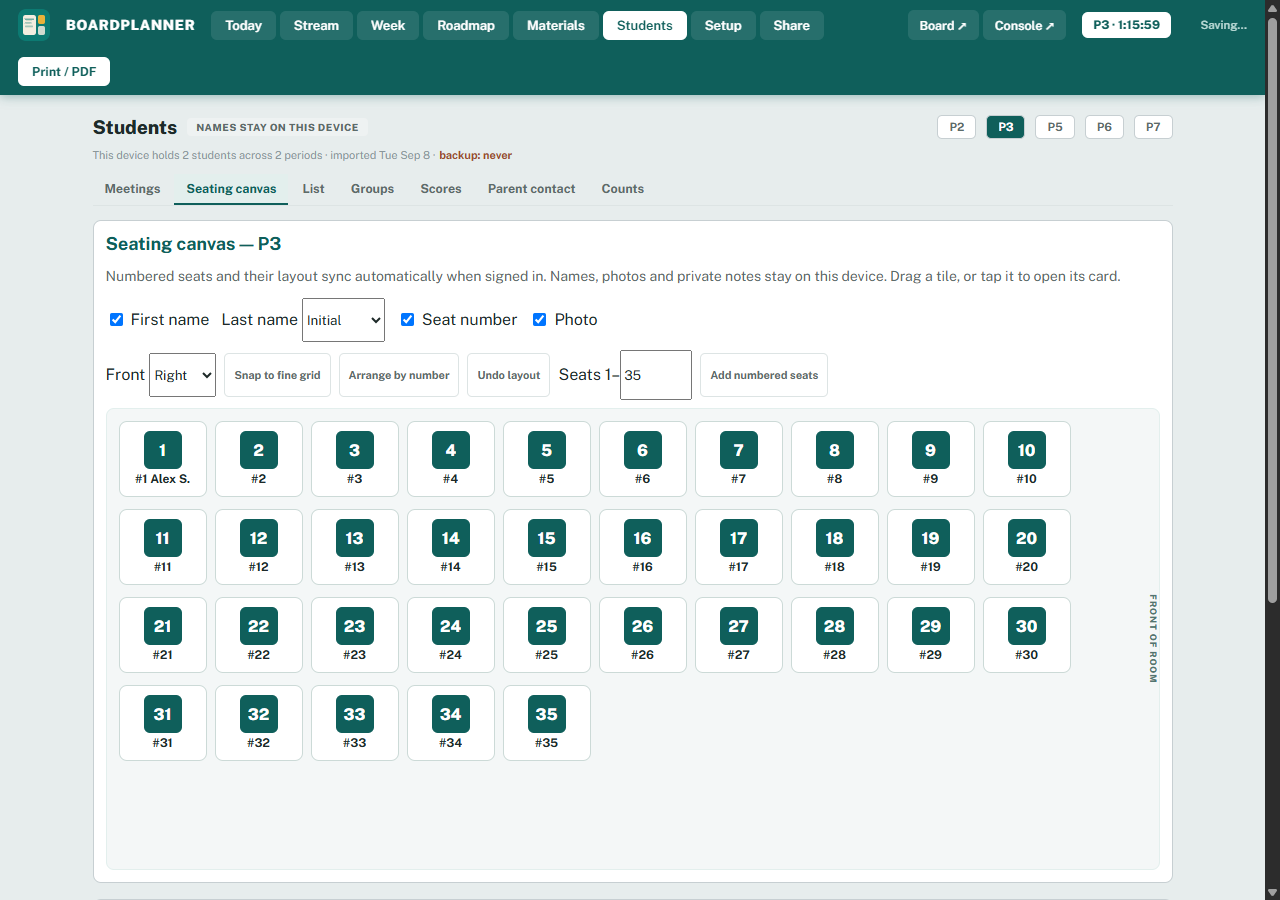The width and height of the screenshot is (1280, 900).
Task: Uncheck the First name checkbox
Action: (x=116, y=320)
